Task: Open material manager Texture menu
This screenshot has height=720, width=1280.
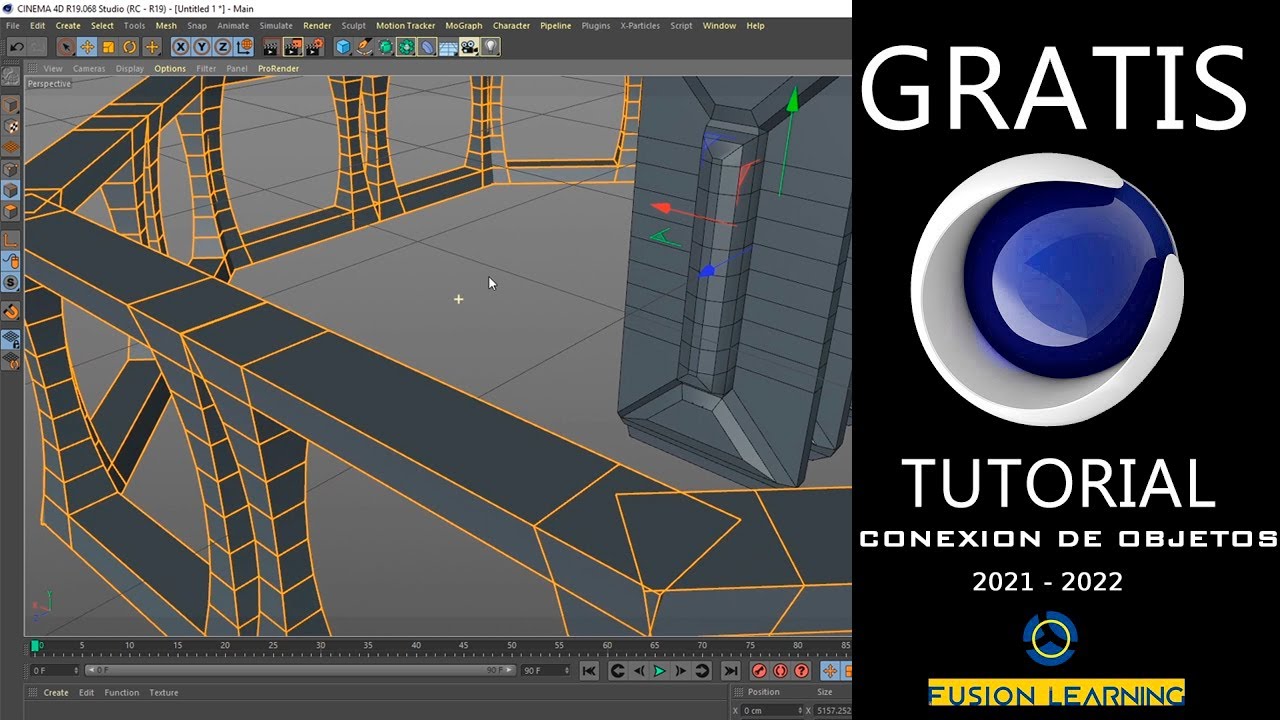Action: tap(164, 693)
